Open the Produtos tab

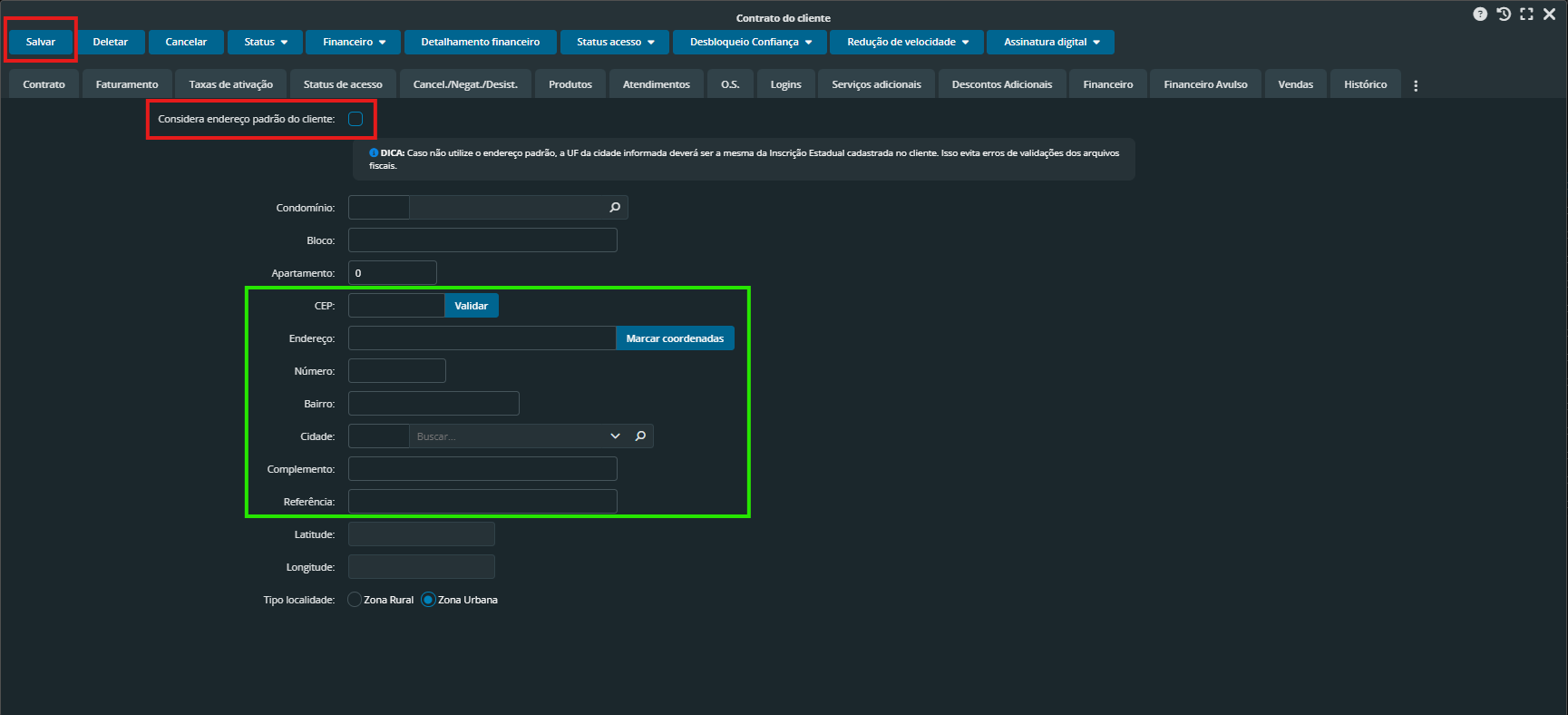tap(570, 84)
